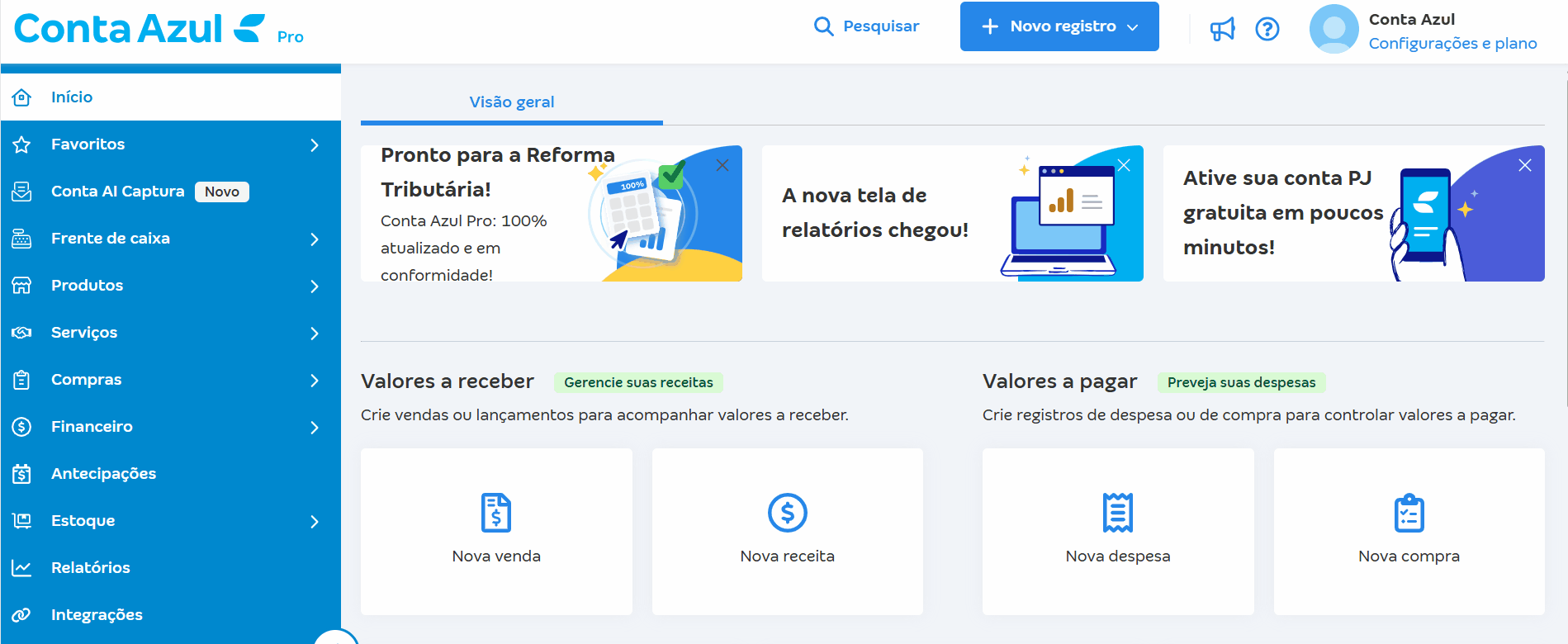Image resolution: width=1568 pixels, height=644 pixels.
Task: Click the Nova compra label
Action: coord(1409,556)
